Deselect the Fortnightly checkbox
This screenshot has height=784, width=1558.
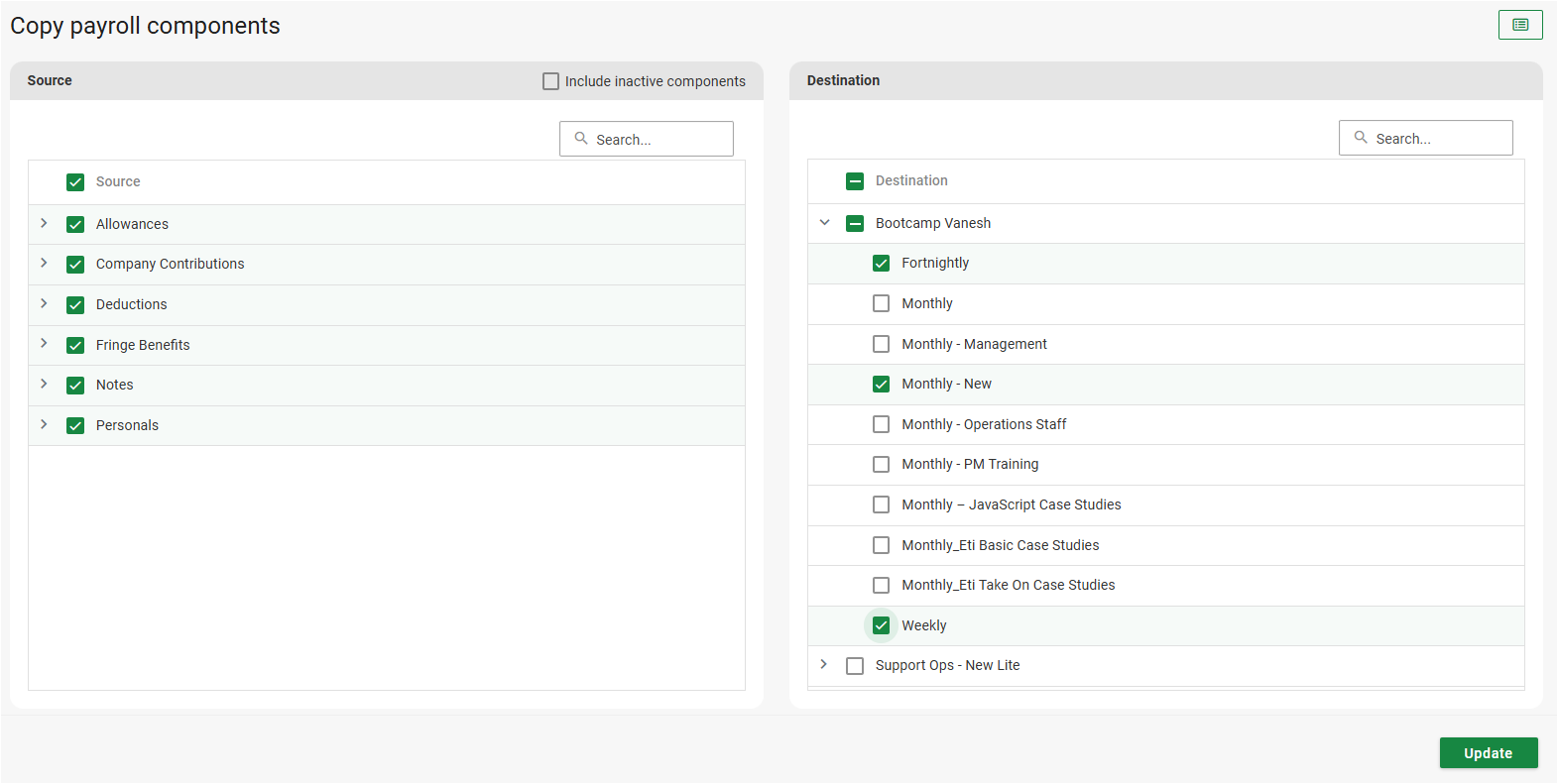(881, 263)
